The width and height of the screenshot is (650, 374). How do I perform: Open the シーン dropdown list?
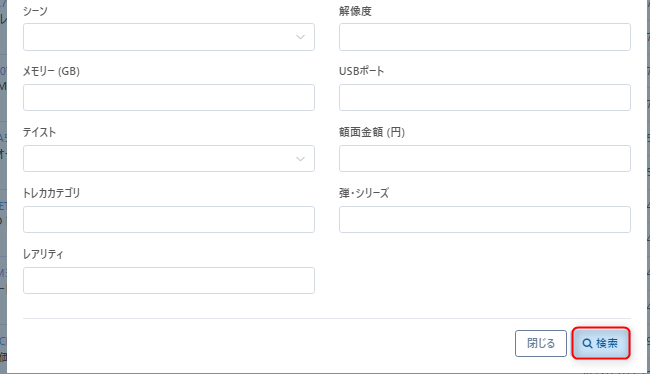click(x=169, y=37)
